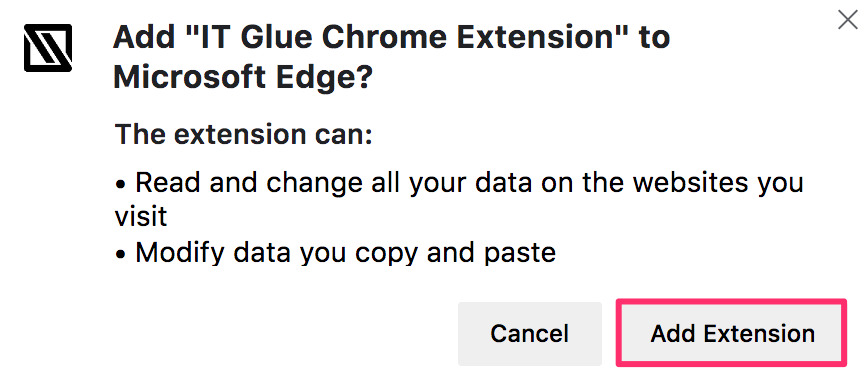The height and width of the screenshot is (384, 866).
Task: Select "The extension can:" heading
Action: click(x=244, y=135)
